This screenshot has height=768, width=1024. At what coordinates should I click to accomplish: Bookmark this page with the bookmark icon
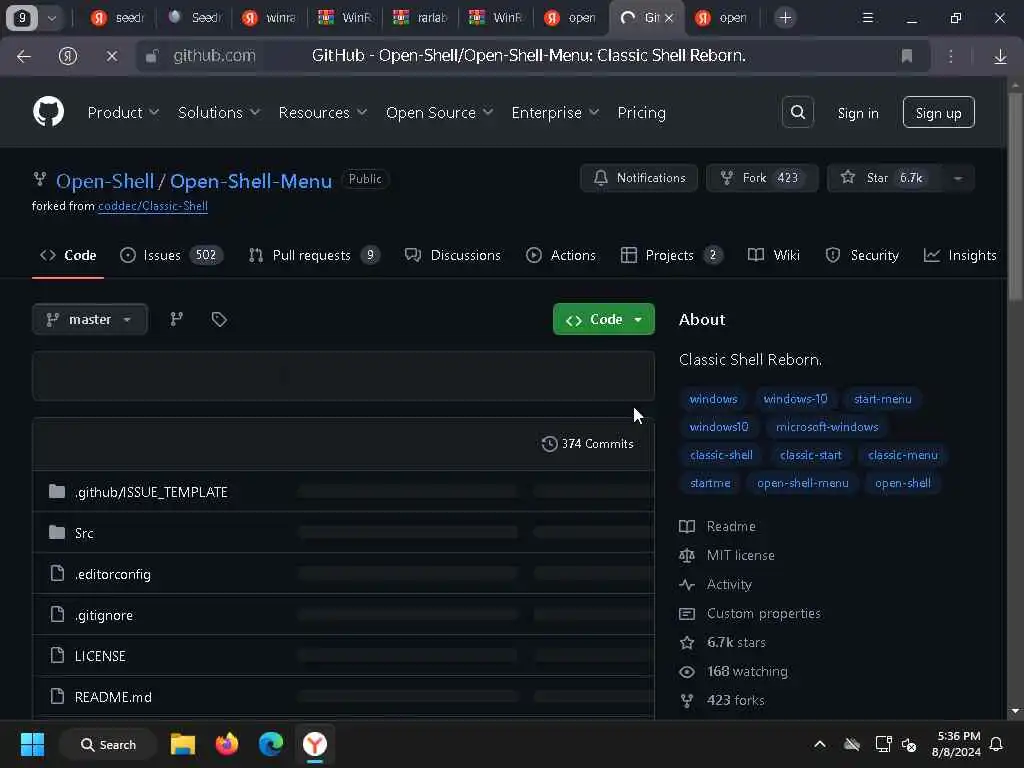coord(906,56)
